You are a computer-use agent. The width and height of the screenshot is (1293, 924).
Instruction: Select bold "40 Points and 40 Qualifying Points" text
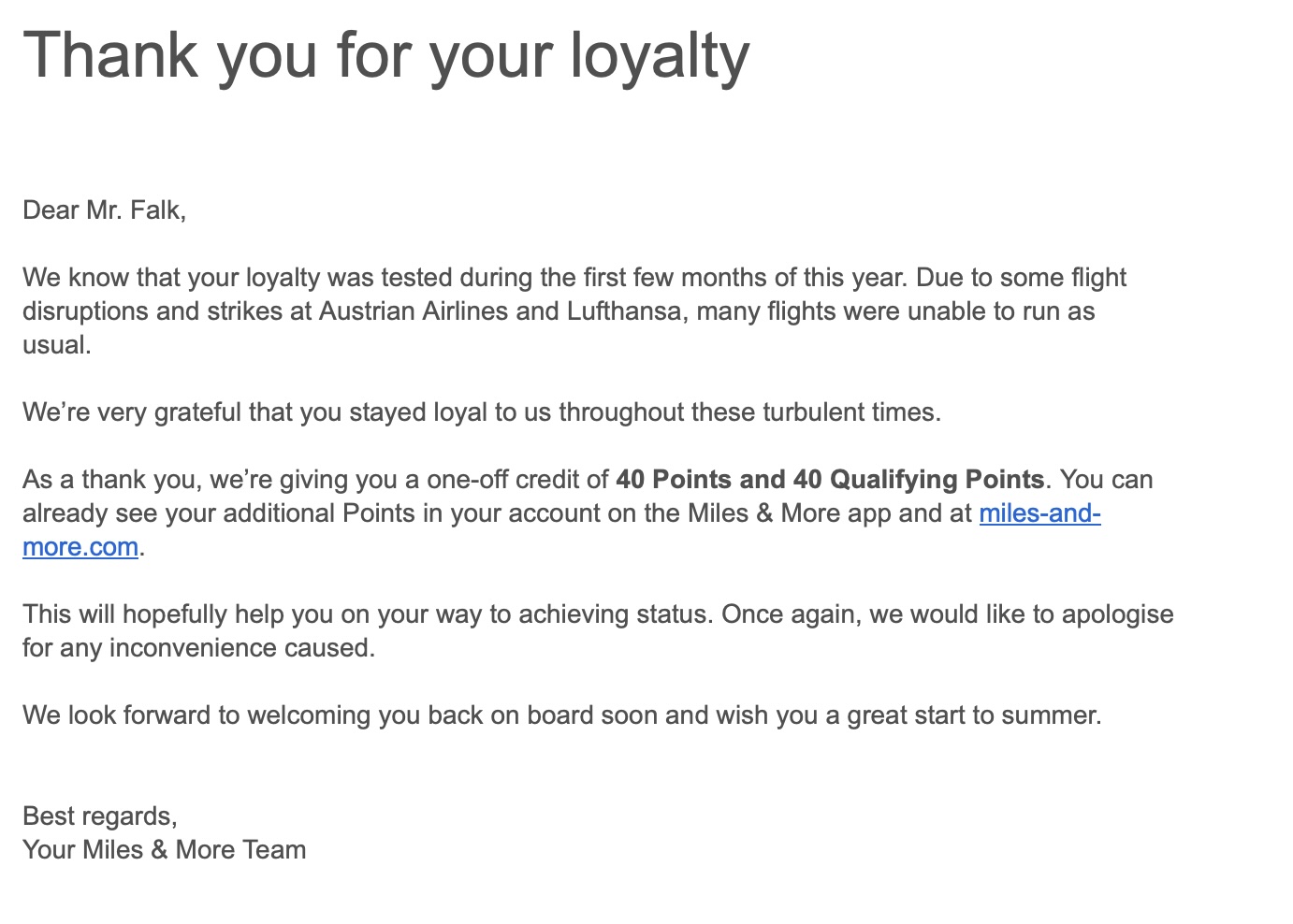click(x=829, y=480)
